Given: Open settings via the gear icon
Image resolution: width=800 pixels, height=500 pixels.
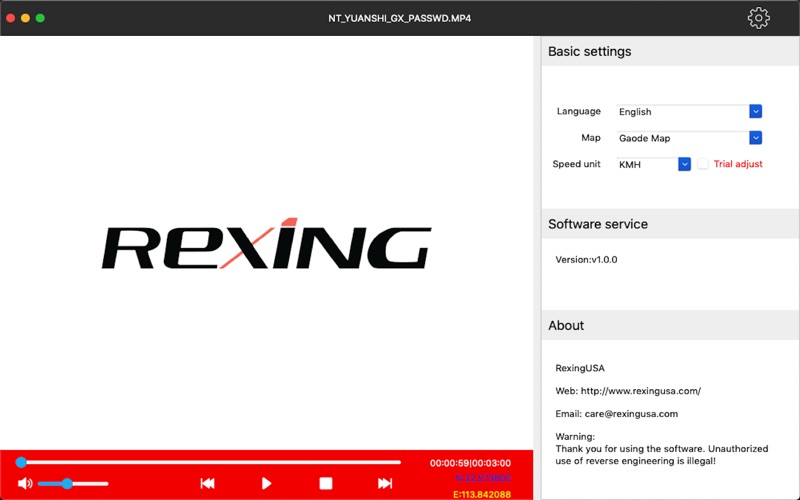Looking at the screenshot, I should (x=758, y=18).
